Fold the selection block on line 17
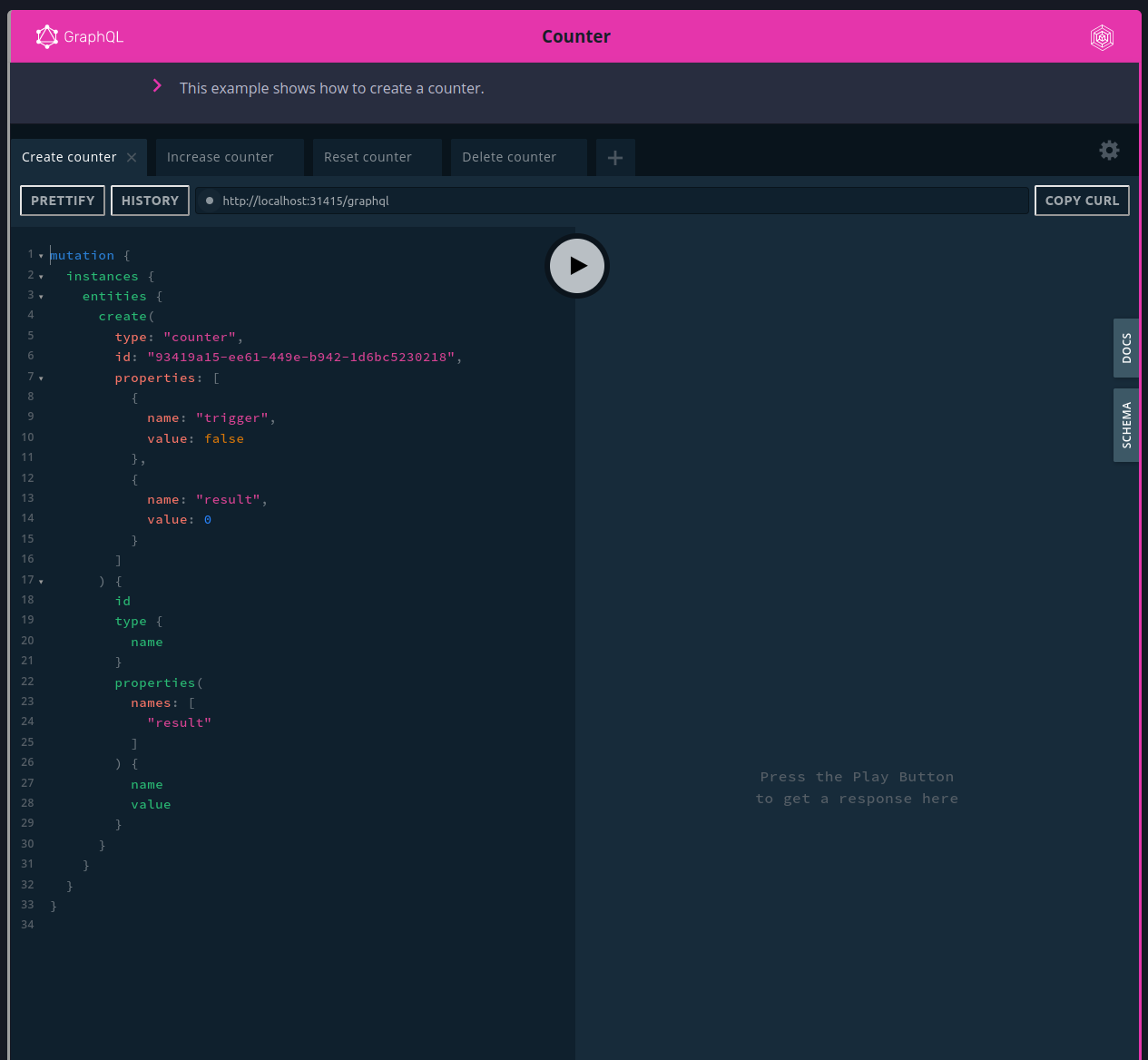This screenshot has width=1148, height=1060. click(41, 582)
